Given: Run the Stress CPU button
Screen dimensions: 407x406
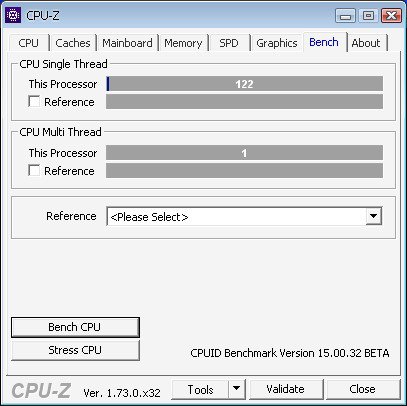Looking at the screenshot, I should click(75, 350).
